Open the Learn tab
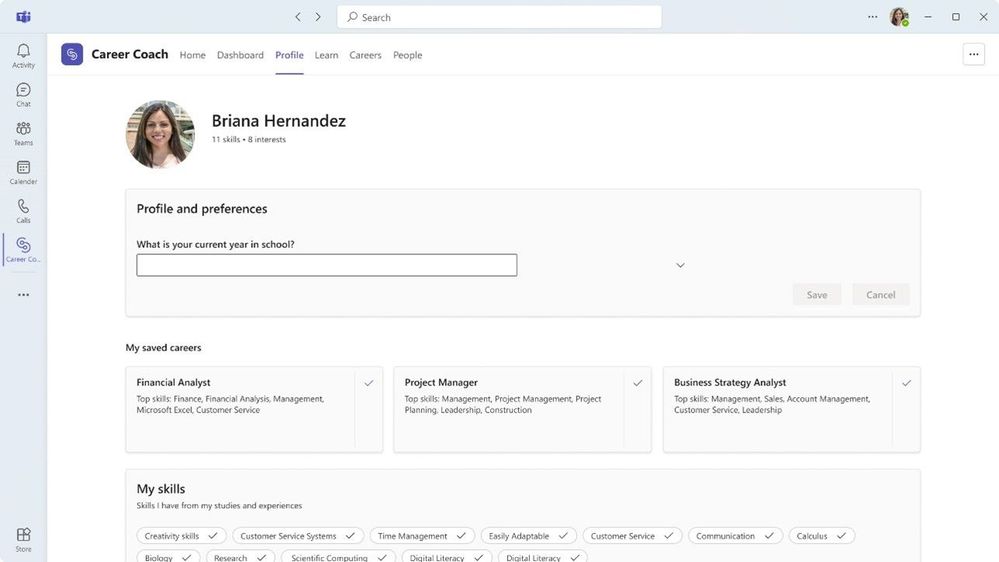Viewport: 999px width, 562px height. tap(326, 55)
